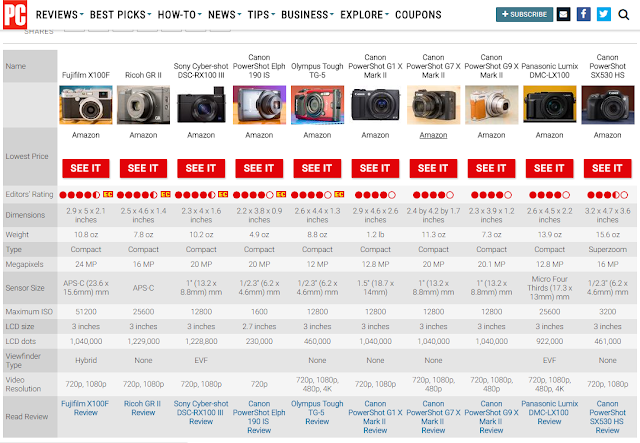Open Olympus Tough TG-5 Review link
640x443 pixels.
317,412
